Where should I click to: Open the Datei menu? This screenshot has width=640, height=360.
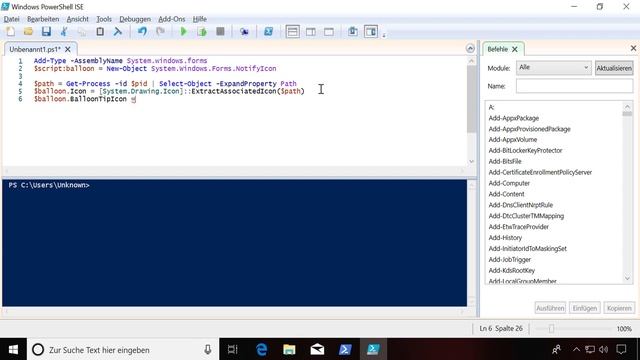pos(11,19)
